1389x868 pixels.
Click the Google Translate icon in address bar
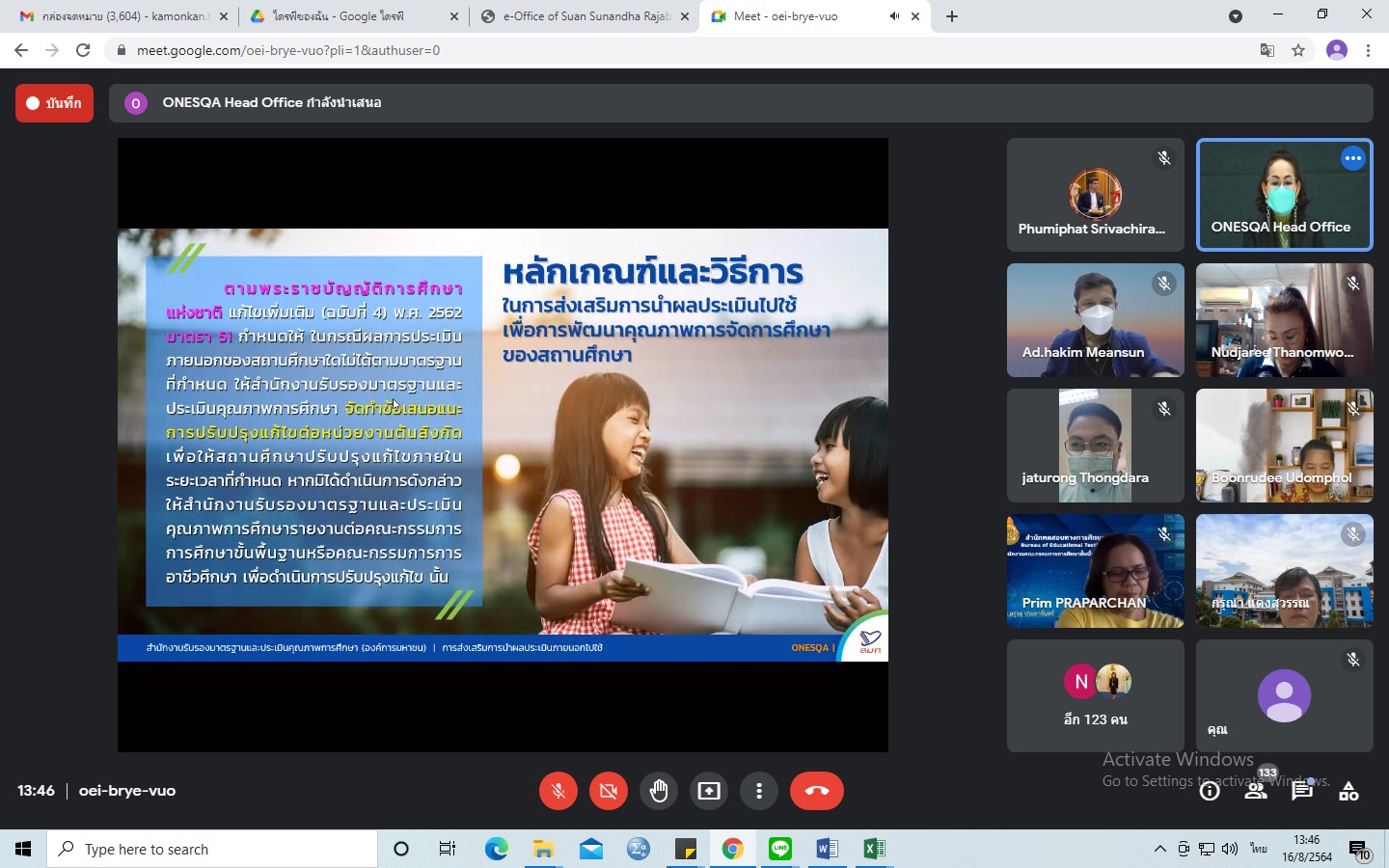click(1267, 50)
